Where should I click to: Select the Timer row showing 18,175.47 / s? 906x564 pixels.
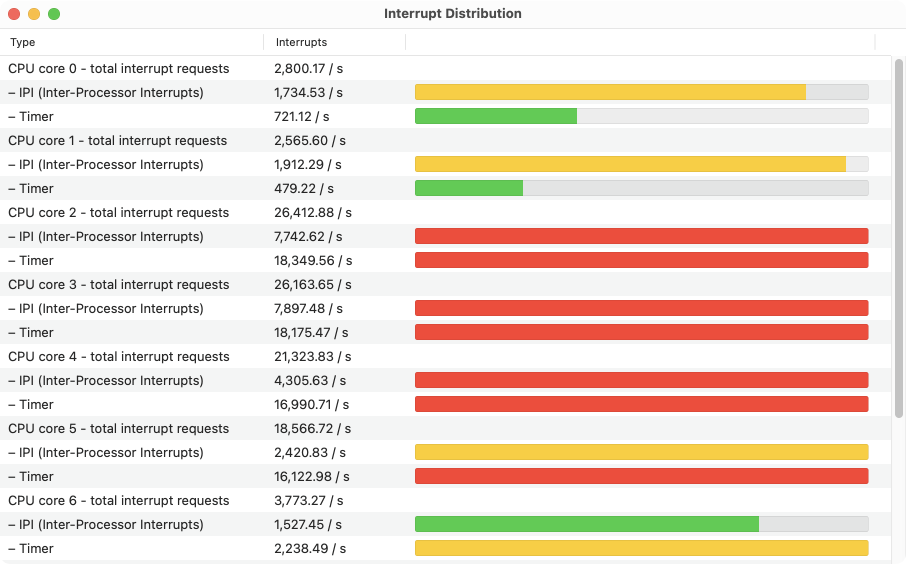[445, 332]
